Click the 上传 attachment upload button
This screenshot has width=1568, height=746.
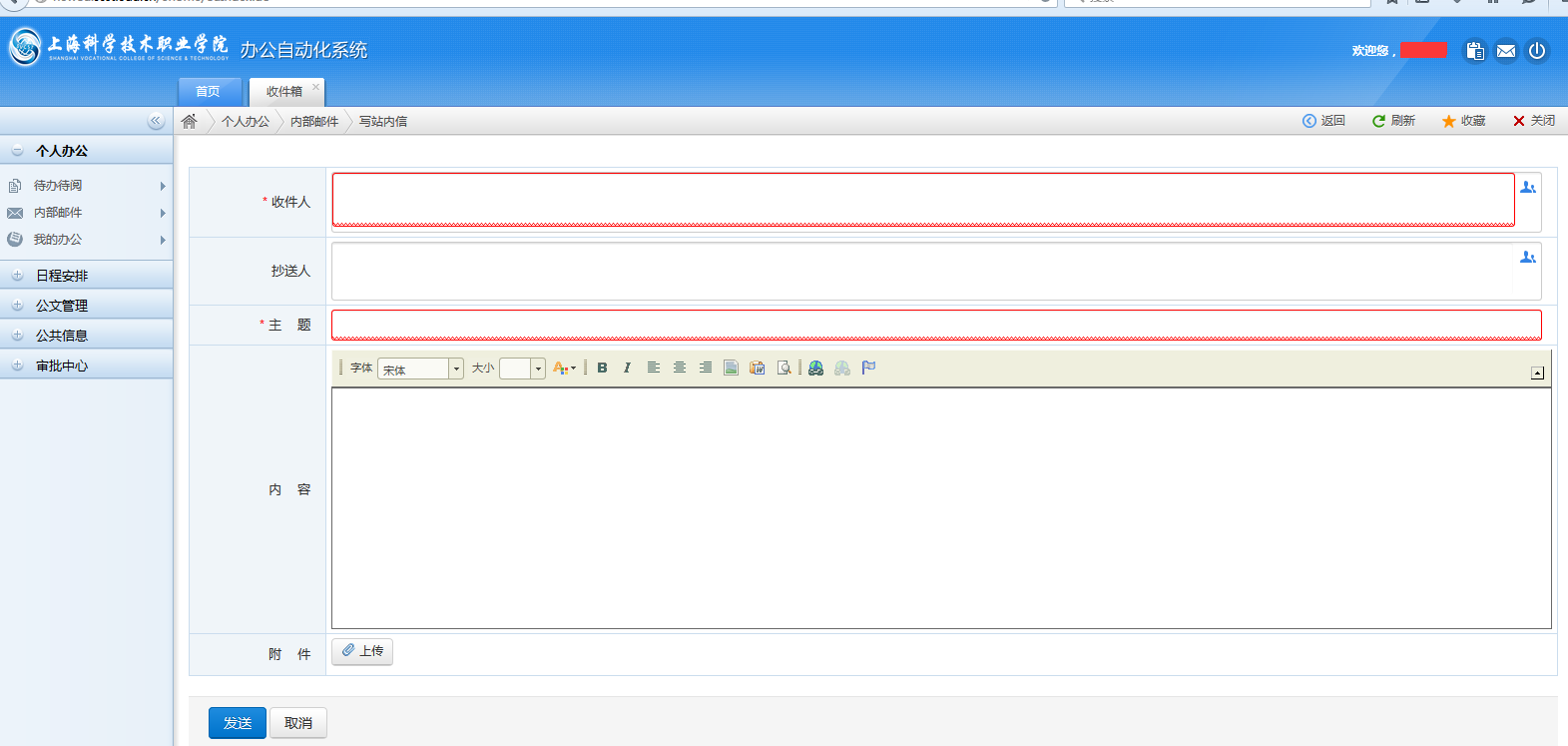(362, 651)
